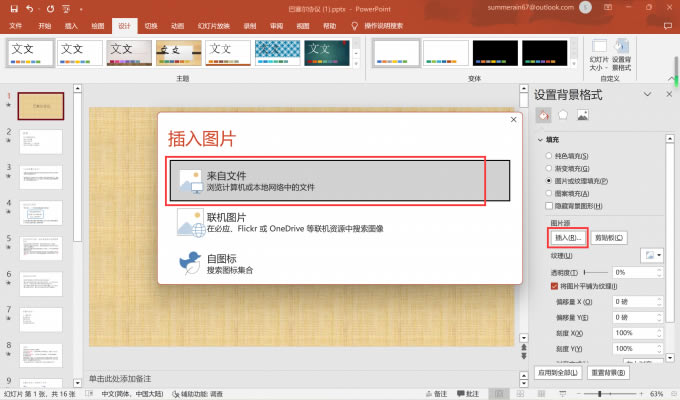Open the Texture (纹理) dropdown
Viewport: 680px width, 400px height.
pyautogui.click(x=653, y=256)
